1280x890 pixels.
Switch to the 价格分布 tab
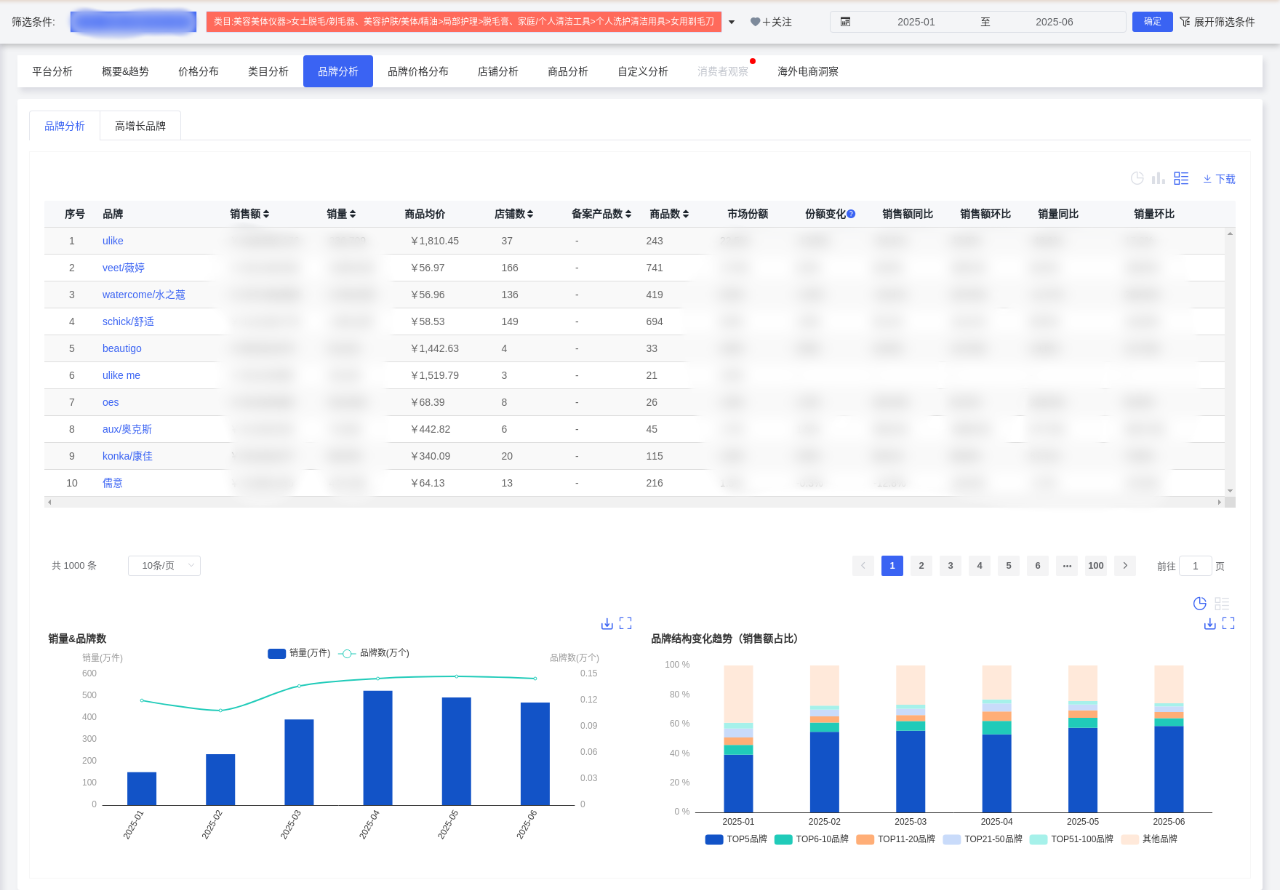point(198,71)
